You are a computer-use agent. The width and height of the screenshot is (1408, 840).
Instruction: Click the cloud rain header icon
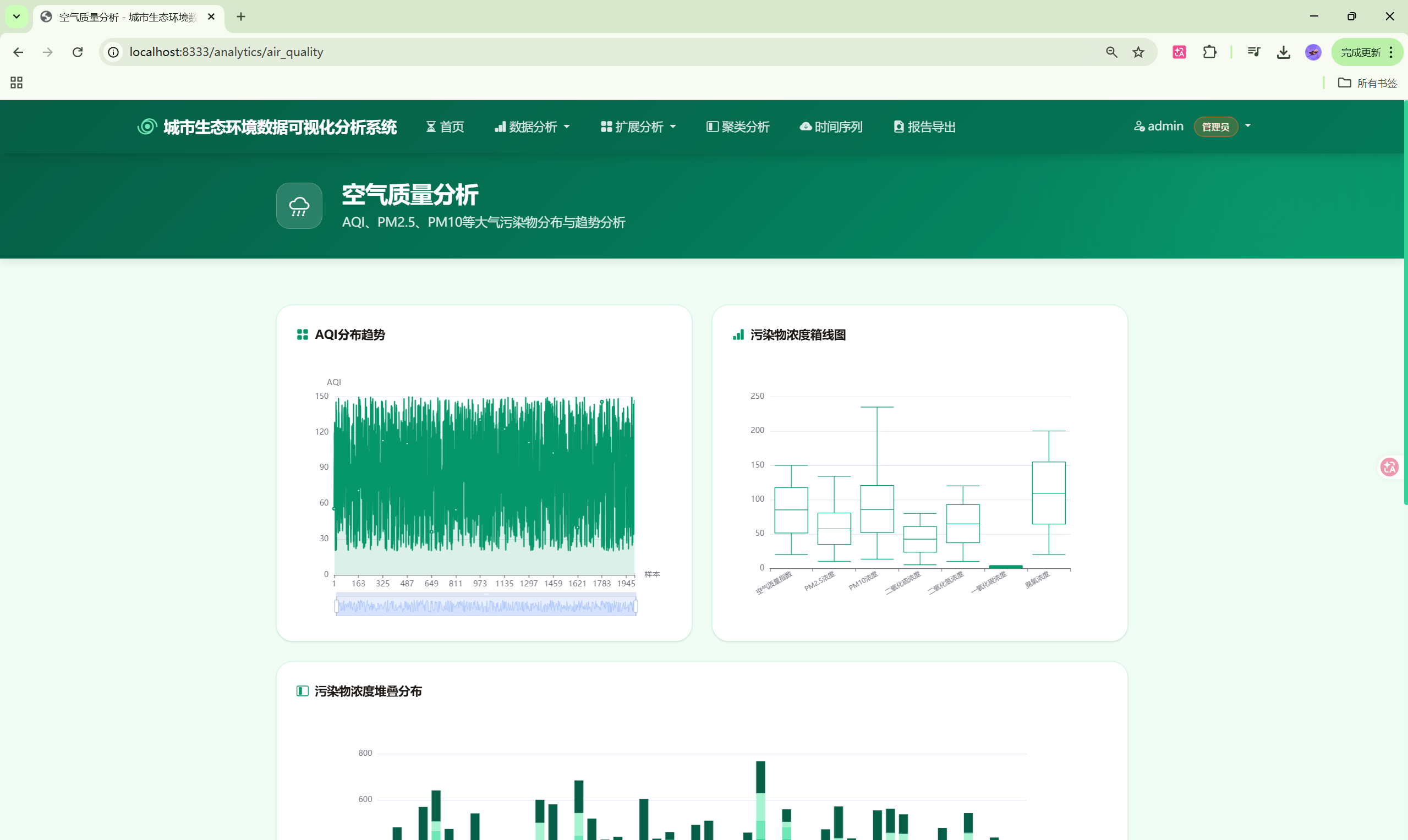(x=299, y=206)
